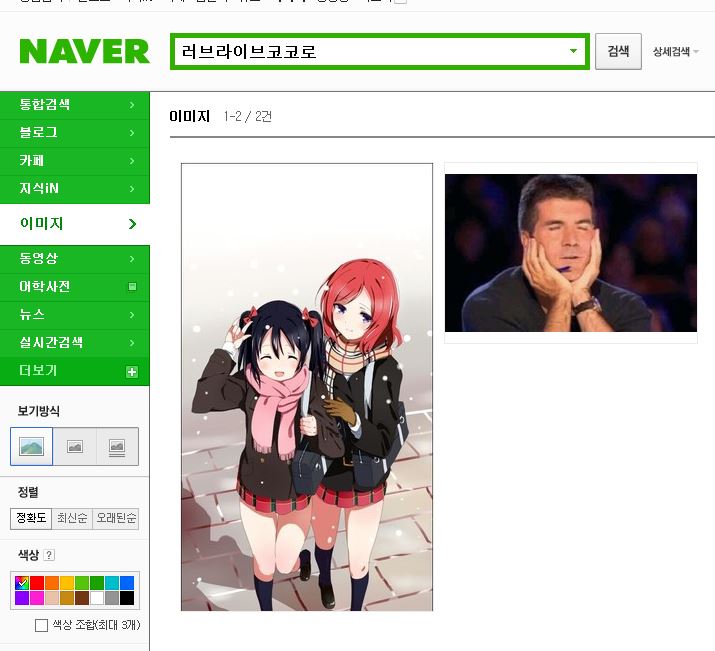Pick the dark green color swatch
Viewport: 715px width, 651px height.
click(97, 583)
